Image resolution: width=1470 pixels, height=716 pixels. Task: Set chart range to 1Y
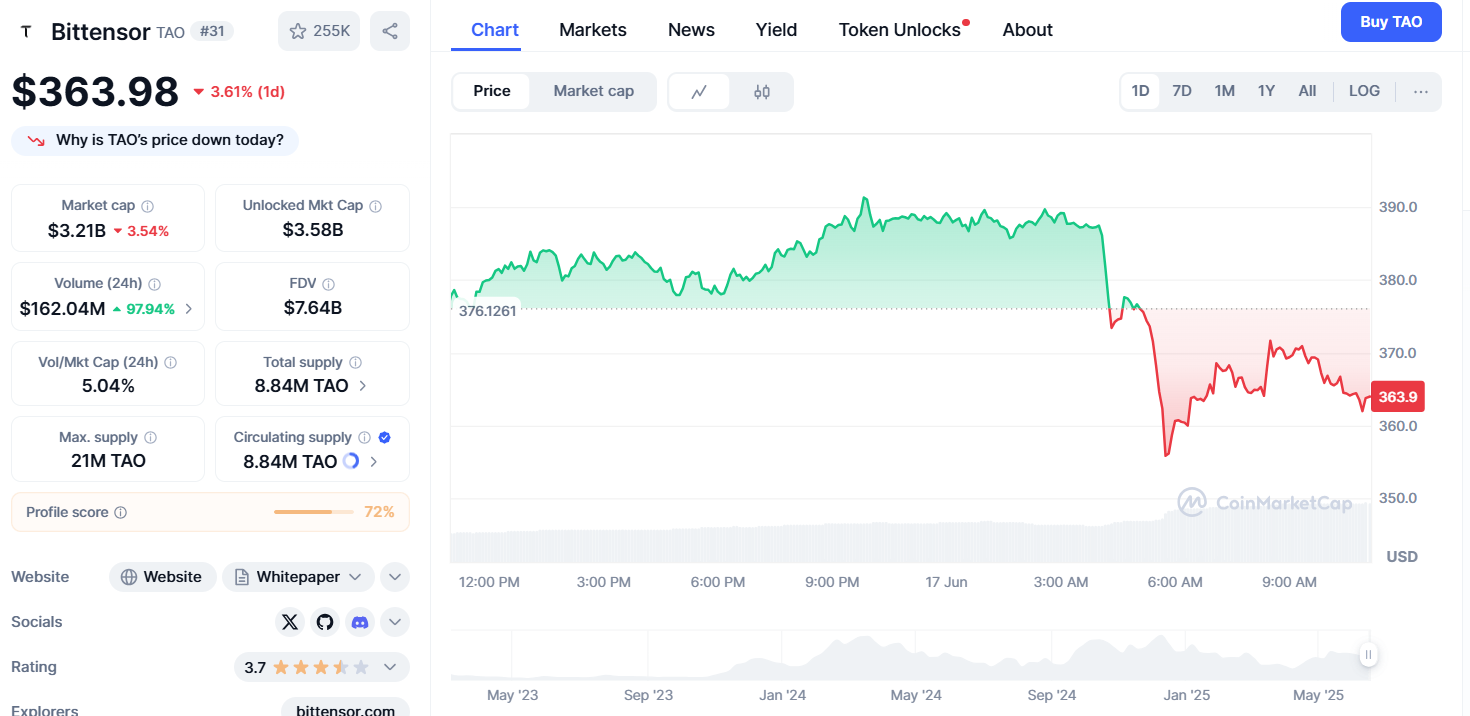tap(1266, 91)
